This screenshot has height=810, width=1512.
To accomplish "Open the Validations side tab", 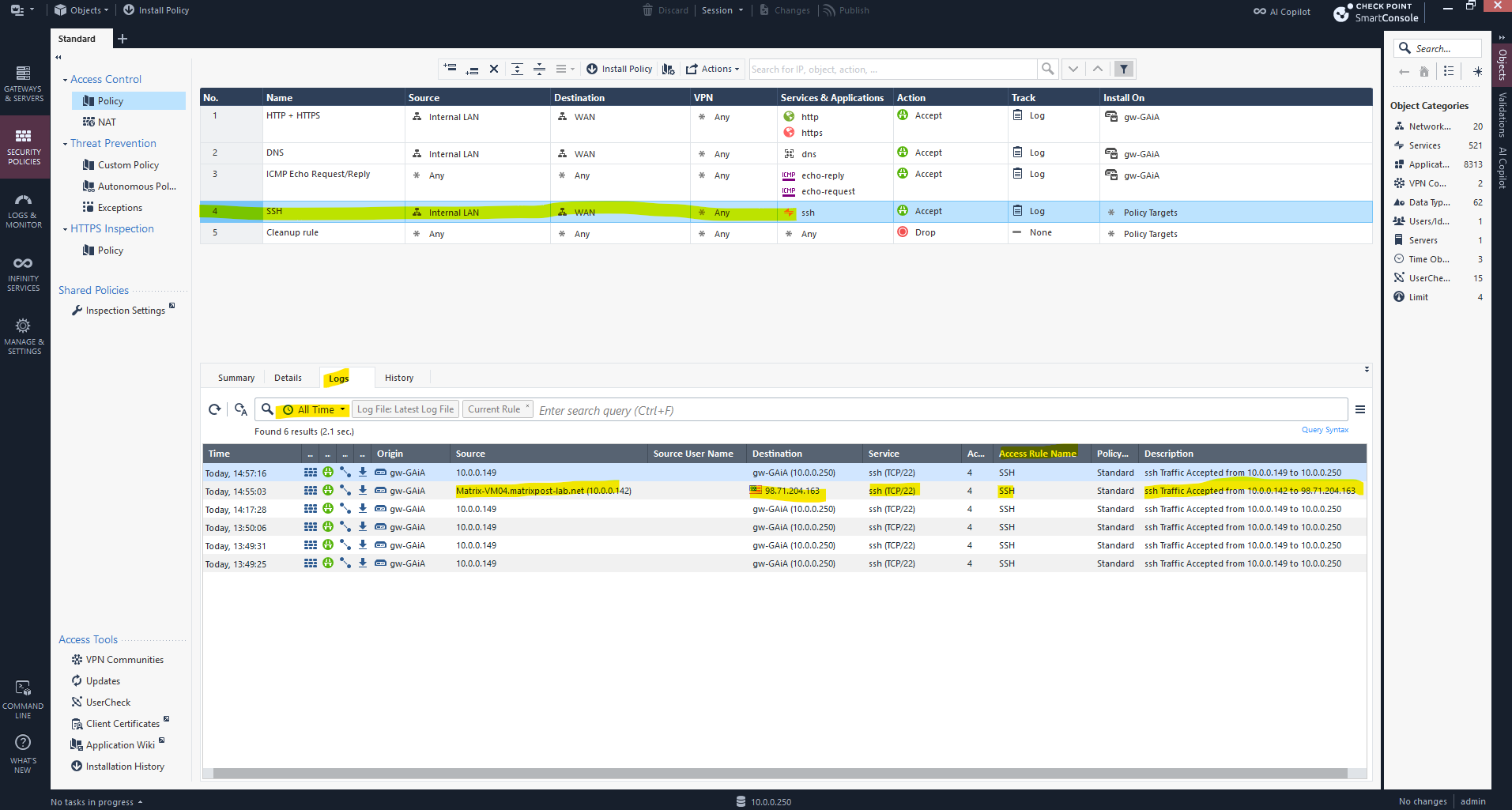I will 1502,115.
